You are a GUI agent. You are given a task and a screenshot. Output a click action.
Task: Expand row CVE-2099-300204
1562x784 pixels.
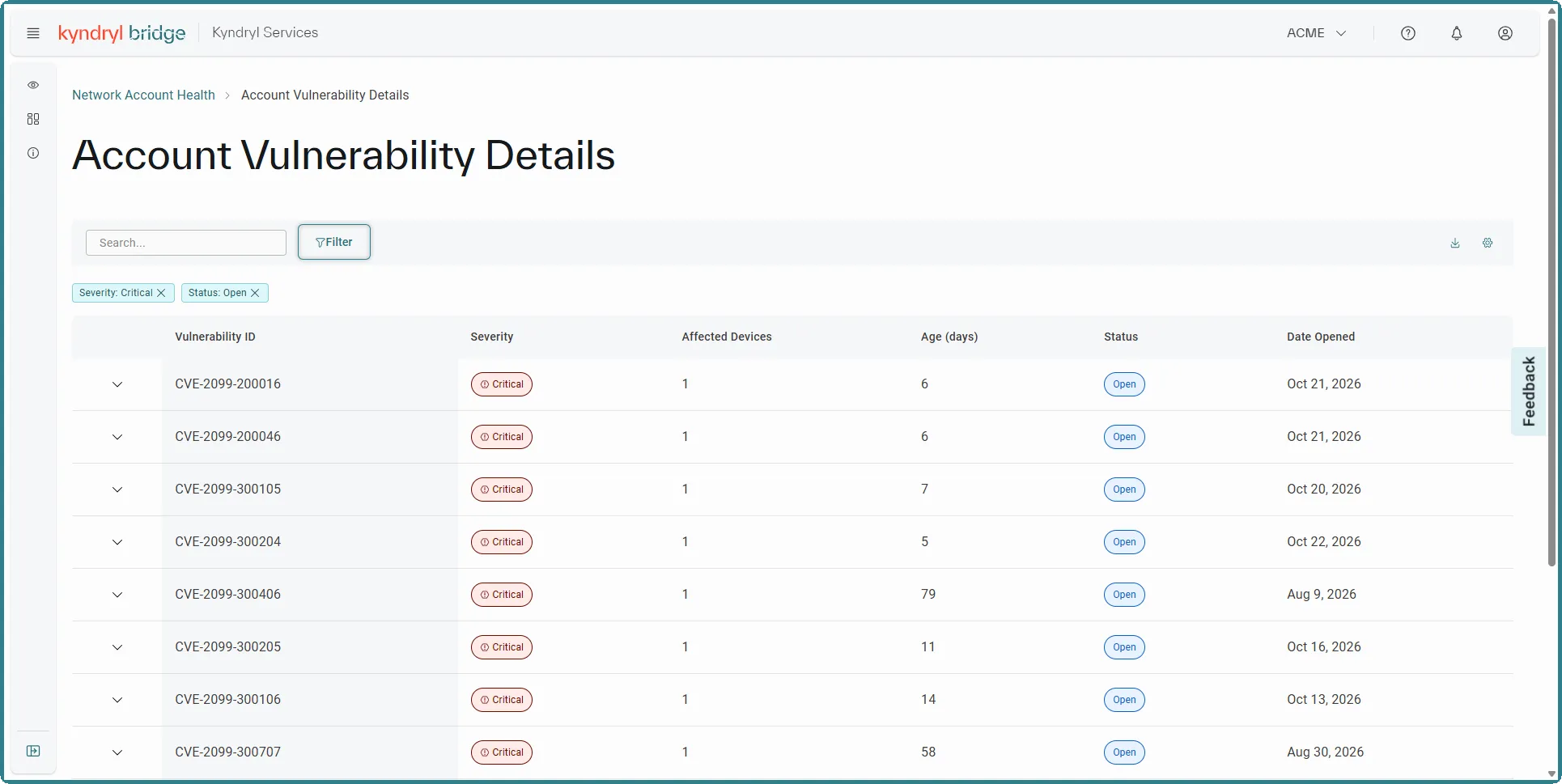tap(117, 542)
